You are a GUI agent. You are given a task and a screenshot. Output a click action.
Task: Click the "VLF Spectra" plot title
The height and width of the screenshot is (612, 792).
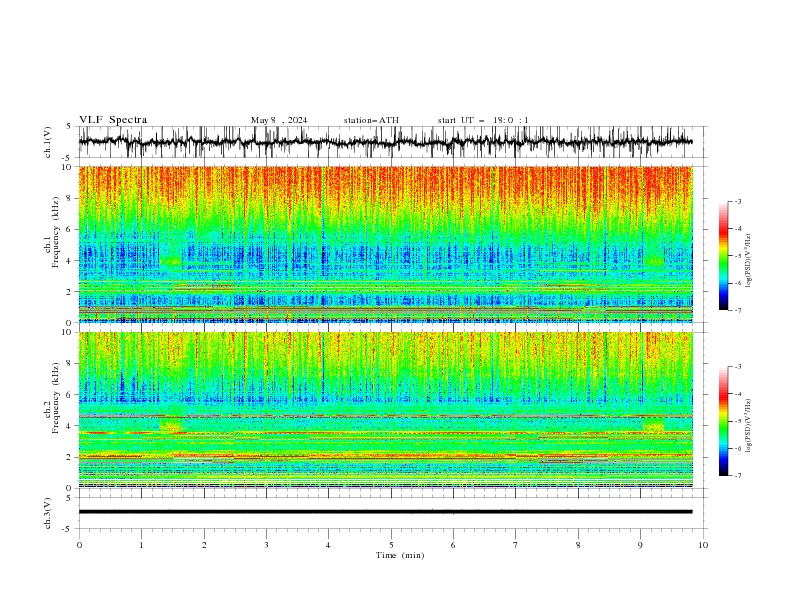[113, 120]
